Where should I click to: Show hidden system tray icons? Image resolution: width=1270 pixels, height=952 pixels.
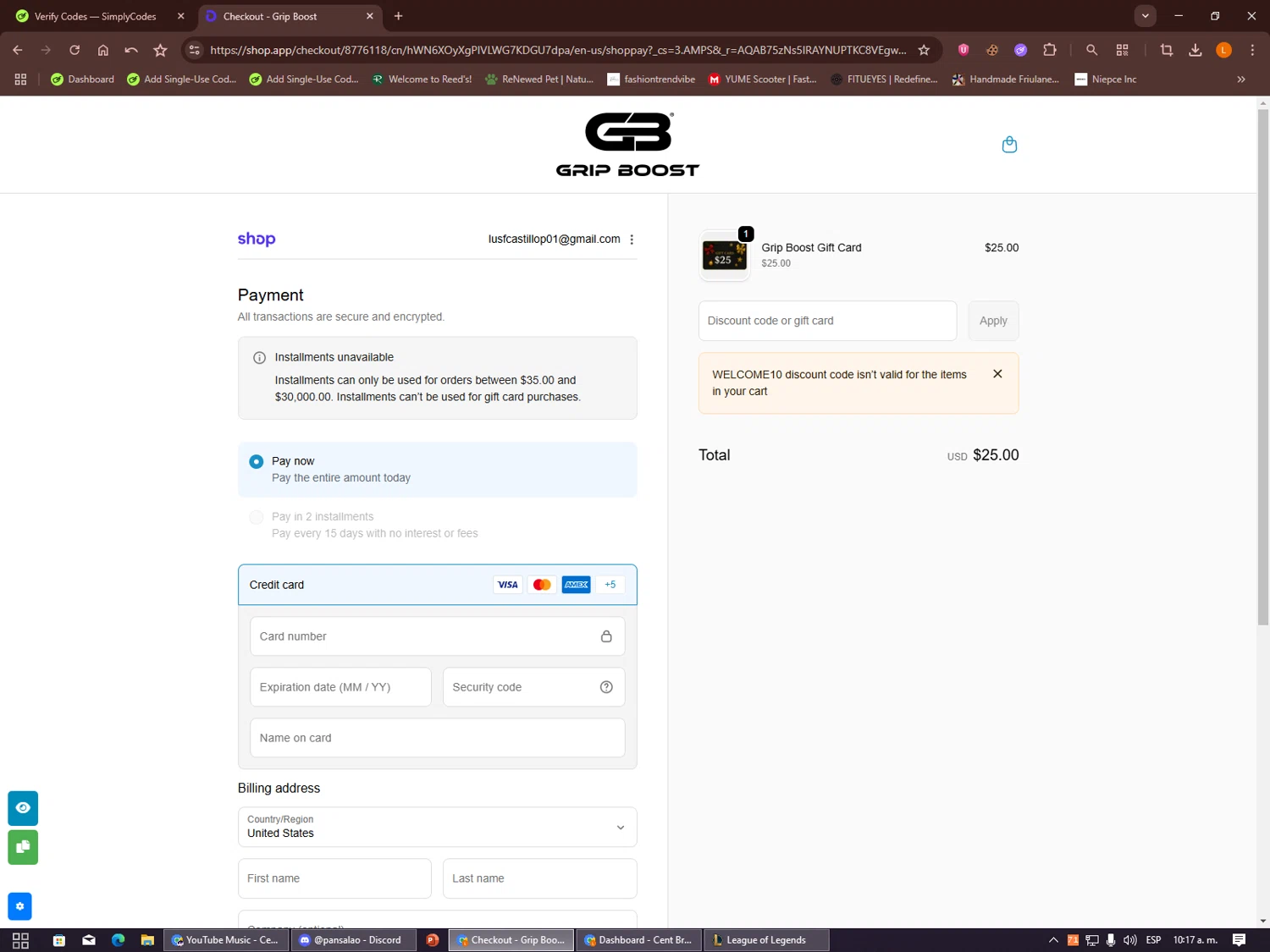click(x=1053, y=940)
